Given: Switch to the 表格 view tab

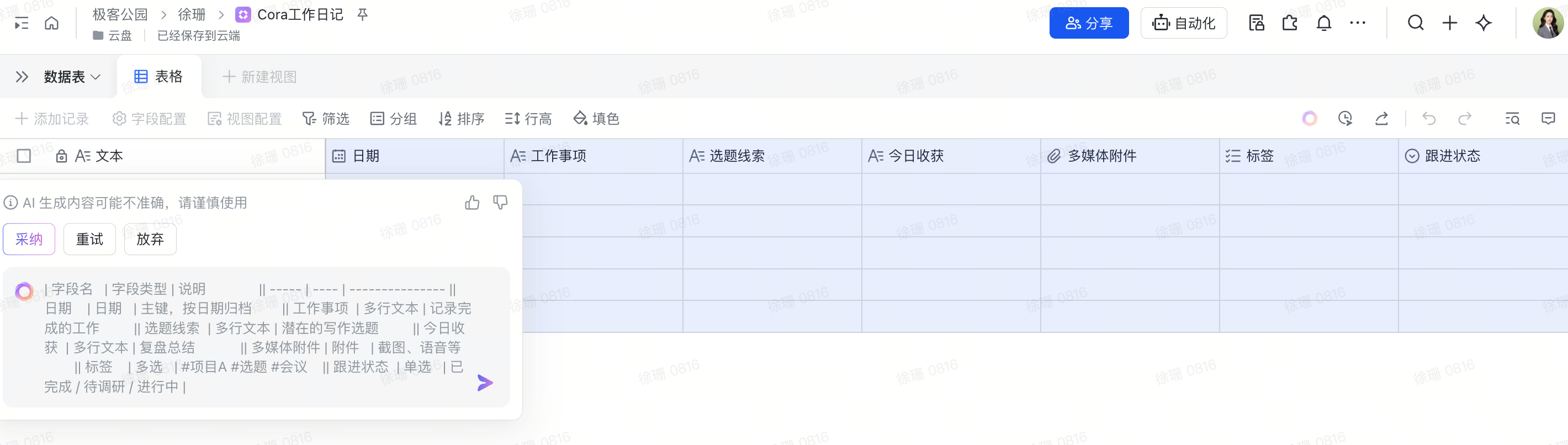Looking at the screenshot, I should pos(158,77).
